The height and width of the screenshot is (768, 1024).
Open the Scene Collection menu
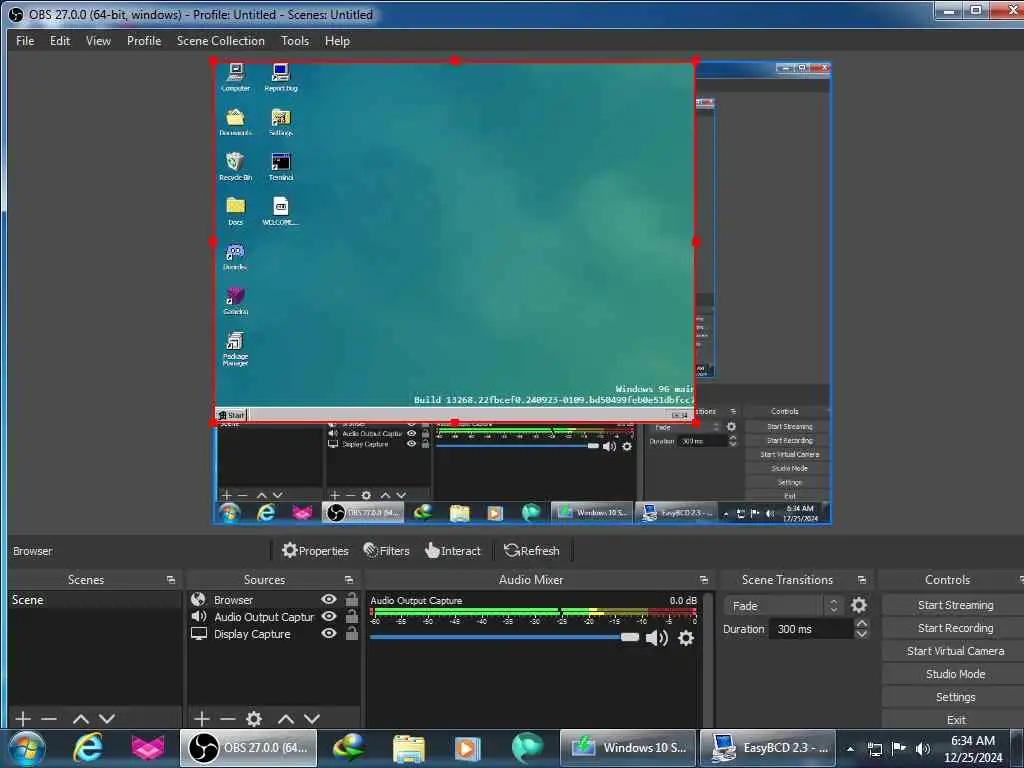click(x=221, y=40)
